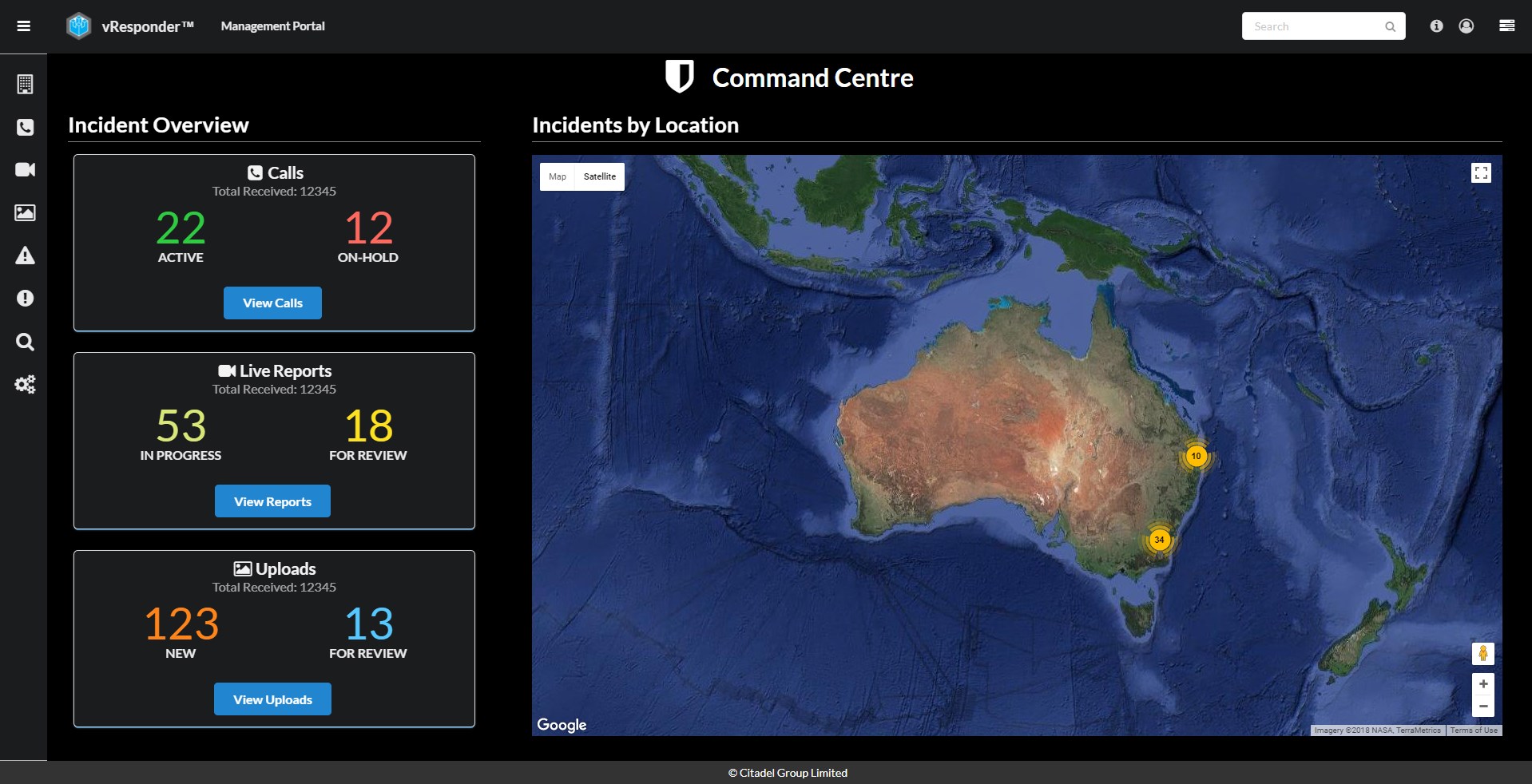Click the search magnifier in search box

(x=1390, y=26)
